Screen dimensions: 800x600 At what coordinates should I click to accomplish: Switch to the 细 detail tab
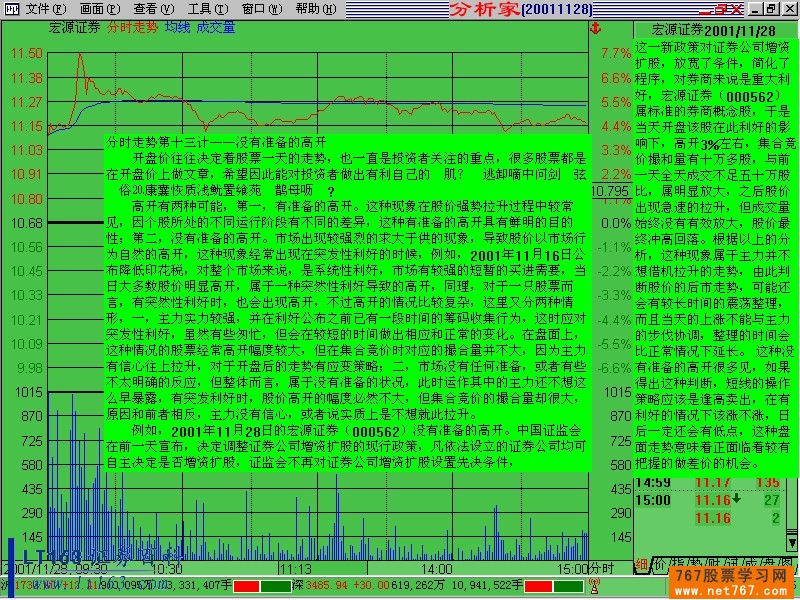coord(641,564)
